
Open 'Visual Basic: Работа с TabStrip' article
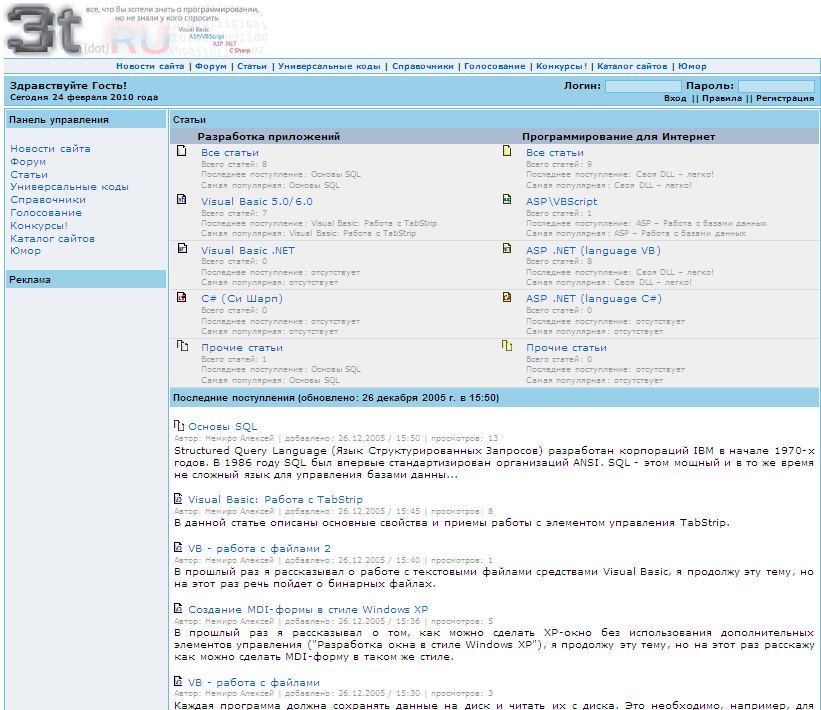click(x=275, y=500)
